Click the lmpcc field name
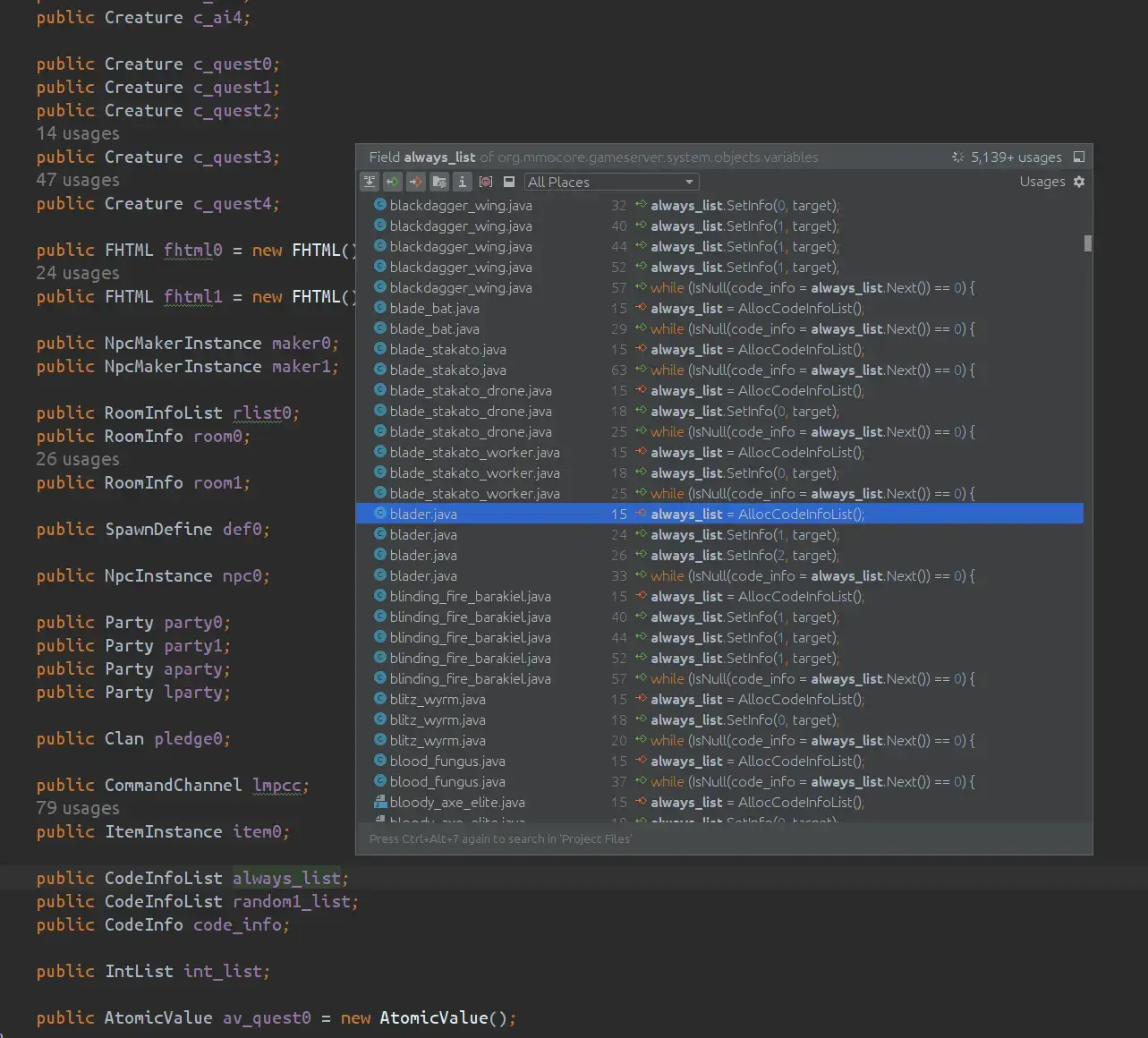This screenshot has width=1148, height=1038. (276, 785)
